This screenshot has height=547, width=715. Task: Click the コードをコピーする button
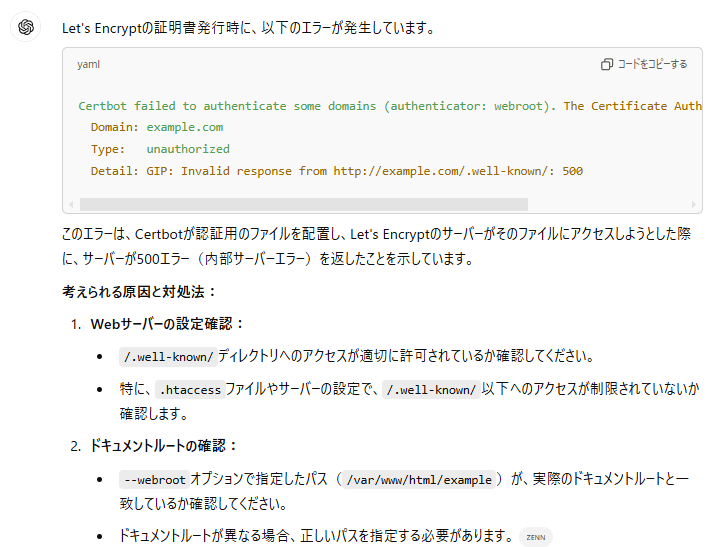click(644, 64)
